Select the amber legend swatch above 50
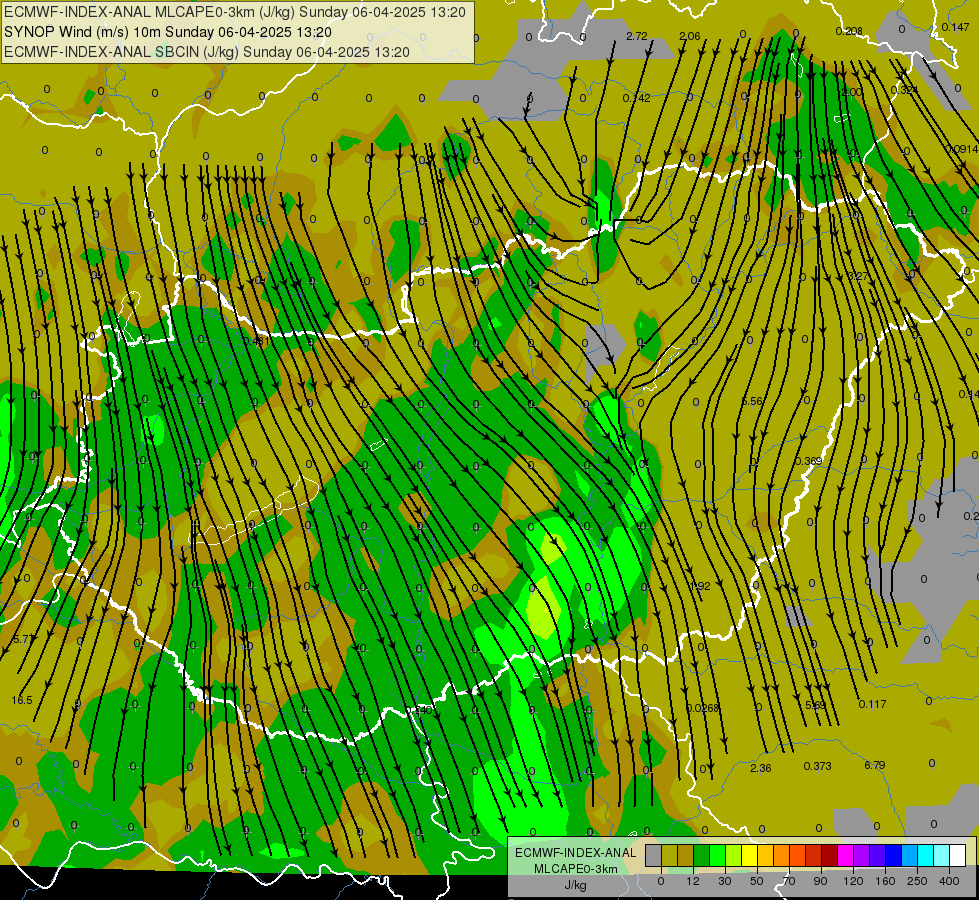 [766, 855]
